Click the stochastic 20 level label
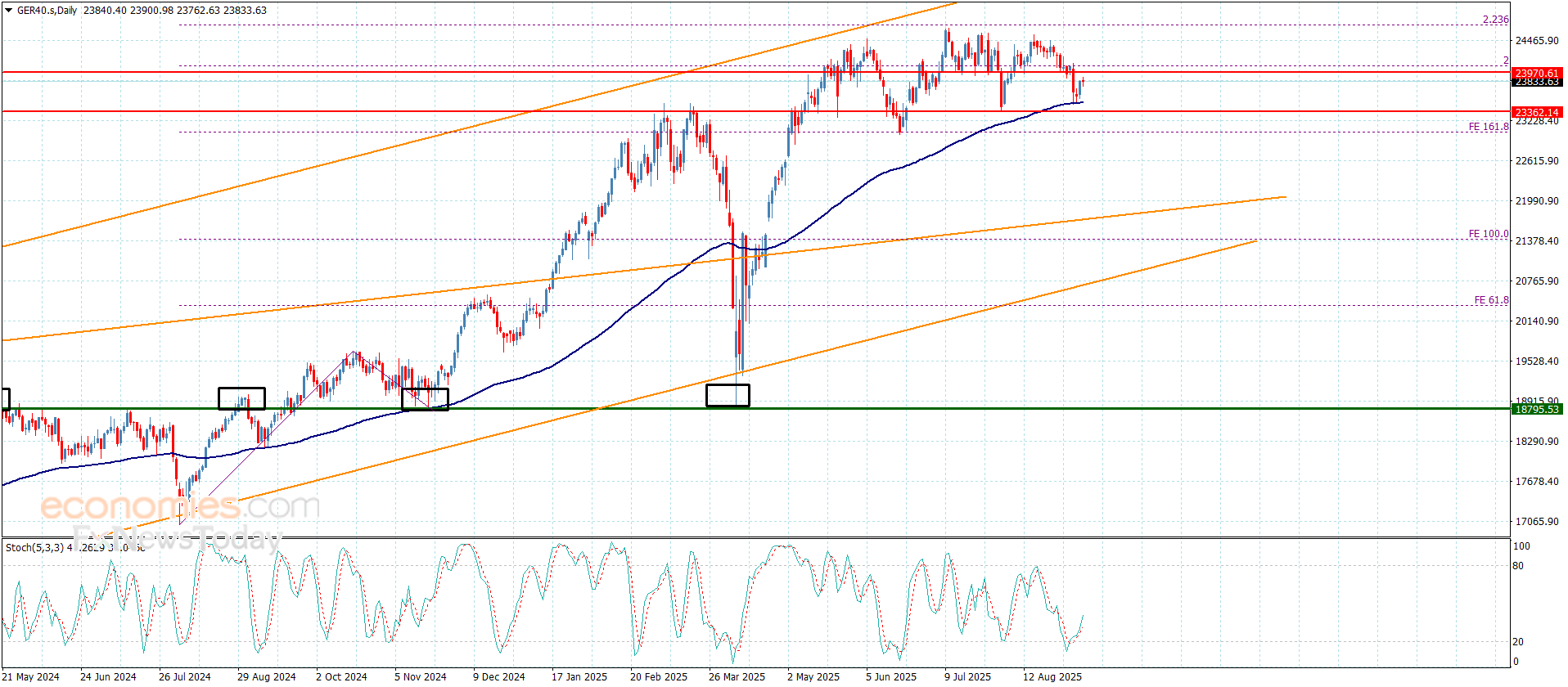The height and width of the screenshot is (687, 1568). [x=1518, y=642]
